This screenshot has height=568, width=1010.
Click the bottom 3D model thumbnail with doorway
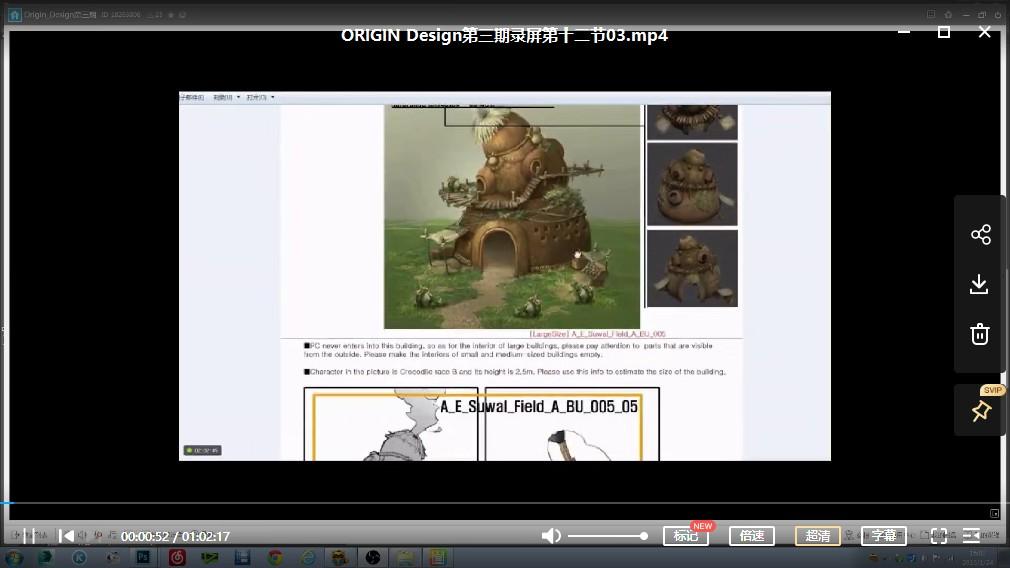692,268
